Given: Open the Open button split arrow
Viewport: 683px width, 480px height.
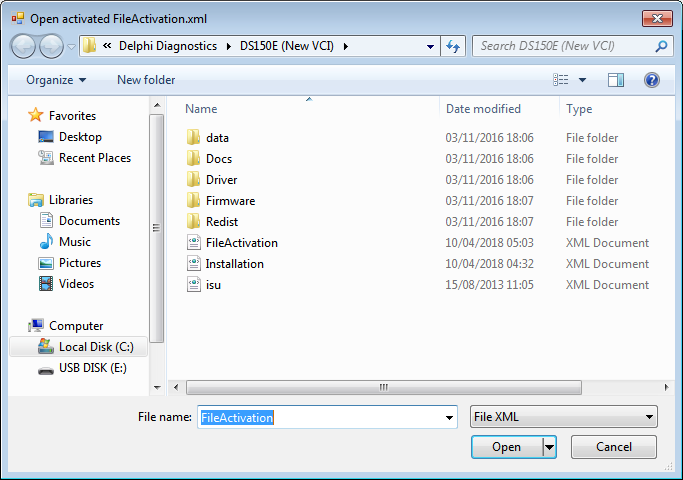Looking at the screenshot, I should pyautogui.click(x=549, y=447).
